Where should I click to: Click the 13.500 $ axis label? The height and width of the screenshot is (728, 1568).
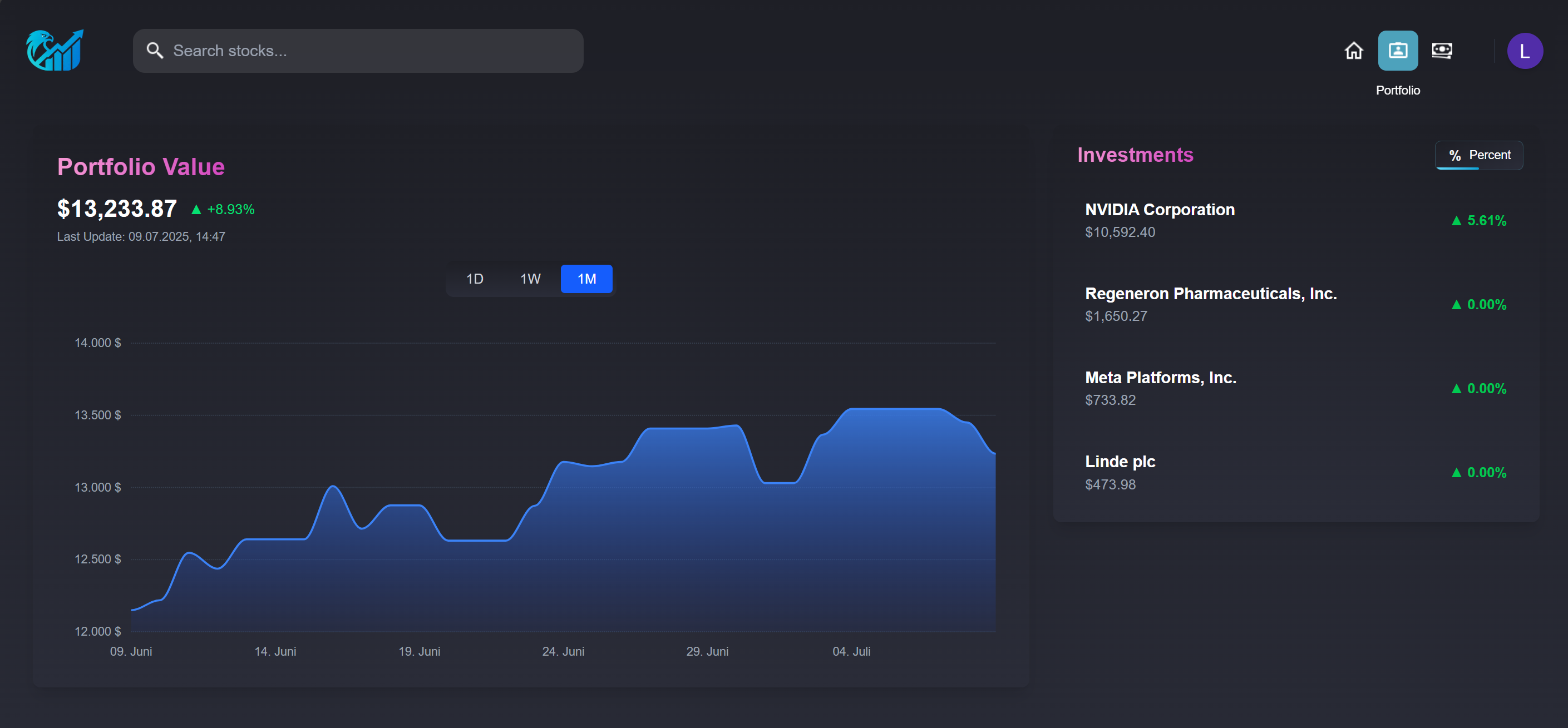pyautogui.click(x=98, y=415)
